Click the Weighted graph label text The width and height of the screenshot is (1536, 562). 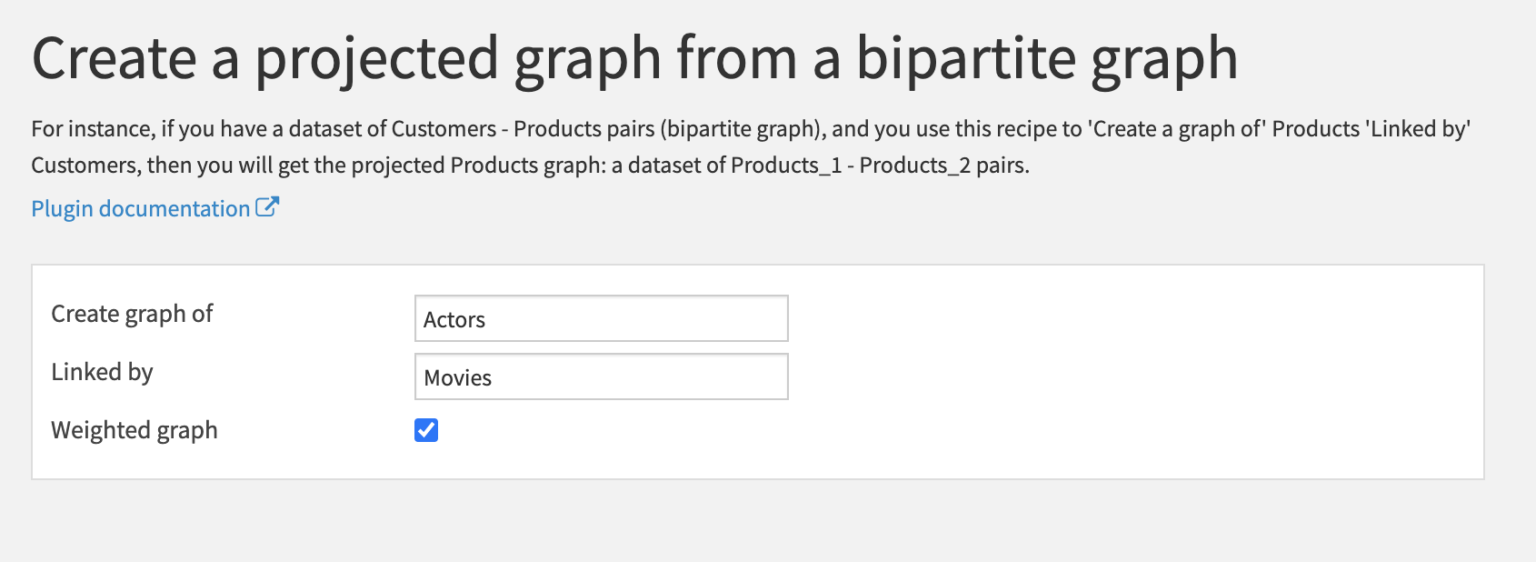tap(134, 431)
